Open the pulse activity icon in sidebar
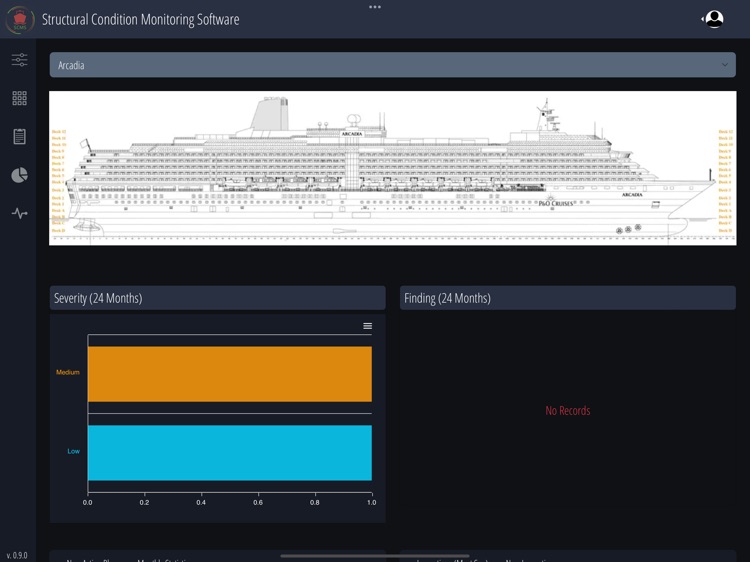This screenshot has width=750, height=562. point(20,213)
